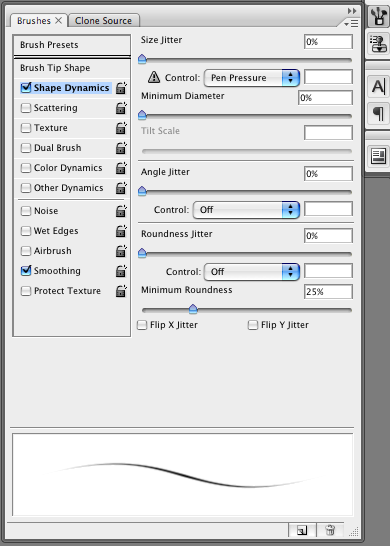
Task: Click the lock icon beside Protect Texture
Action: [121, 291]
